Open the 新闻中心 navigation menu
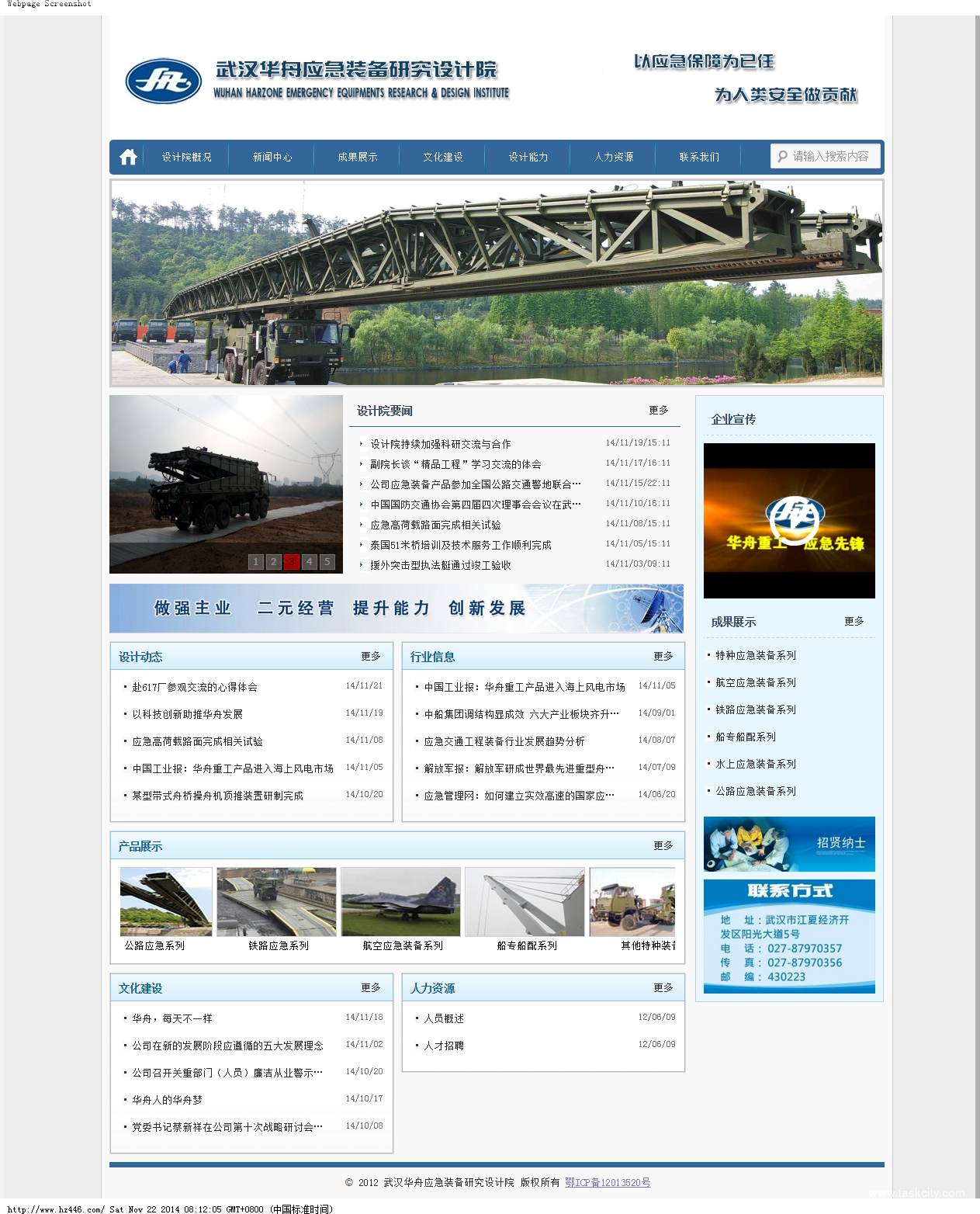Screen dimensions: 980x1214 coord(272,156)
